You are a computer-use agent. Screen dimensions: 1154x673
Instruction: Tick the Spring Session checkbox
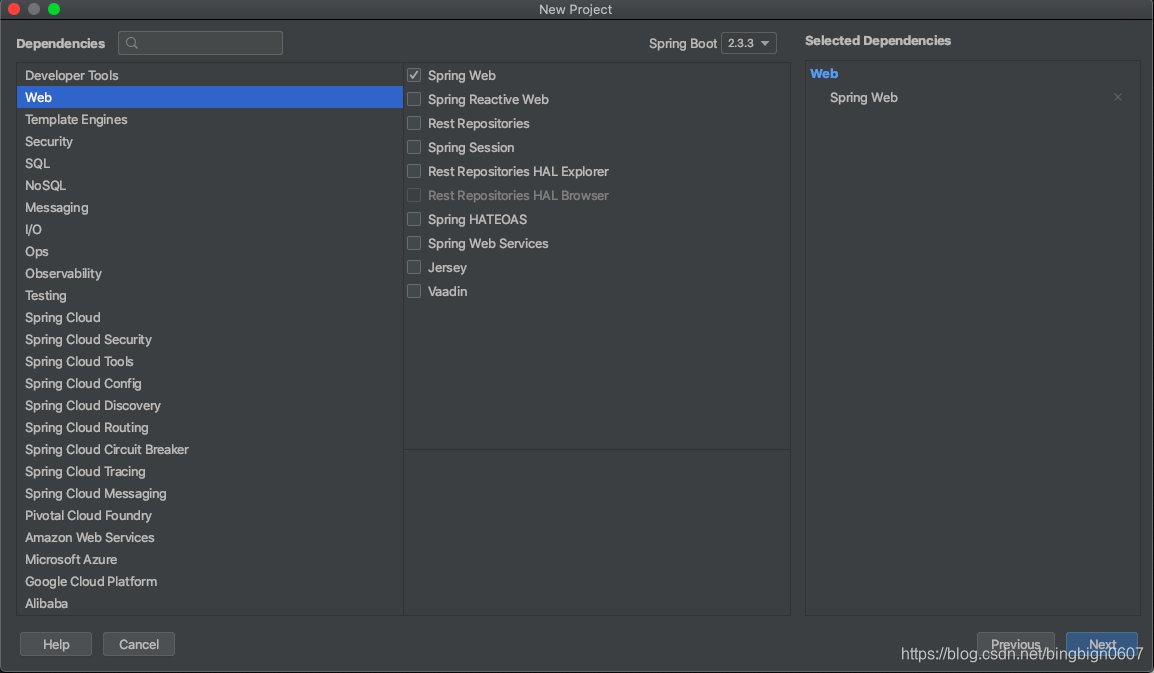414,147
